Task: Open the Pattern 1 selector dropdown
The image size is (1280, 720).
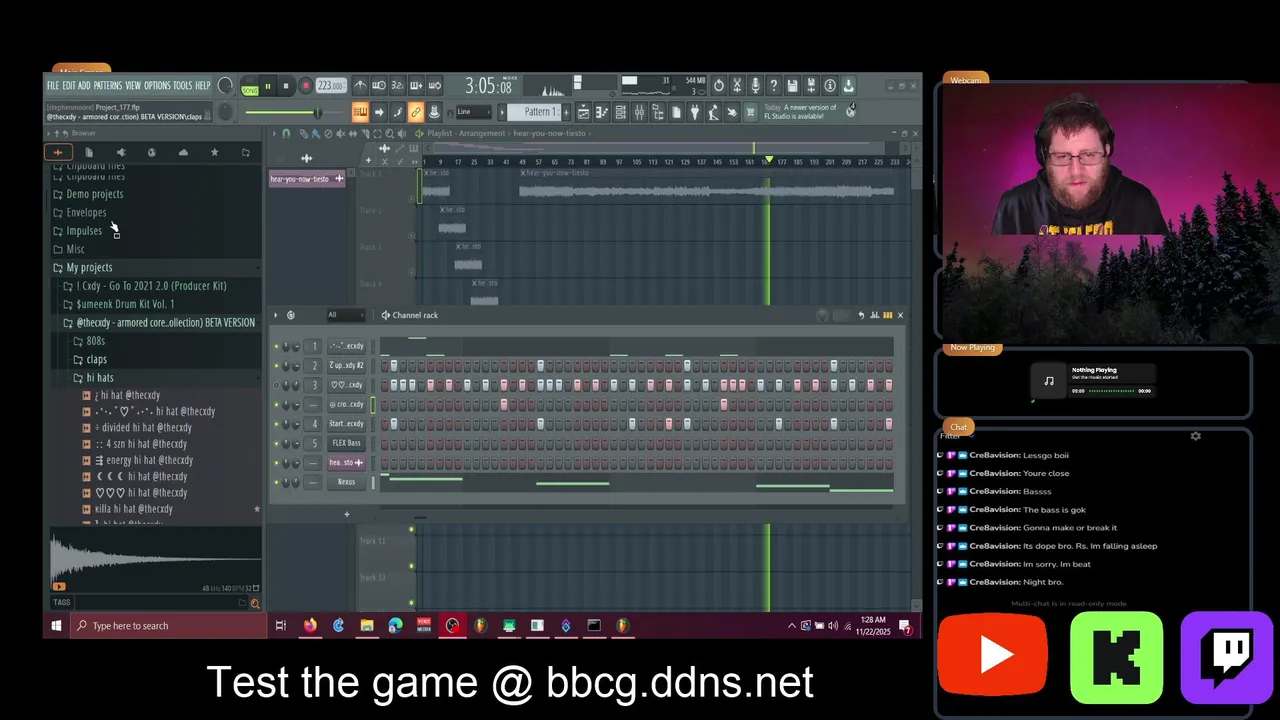Action: (534, 112)
